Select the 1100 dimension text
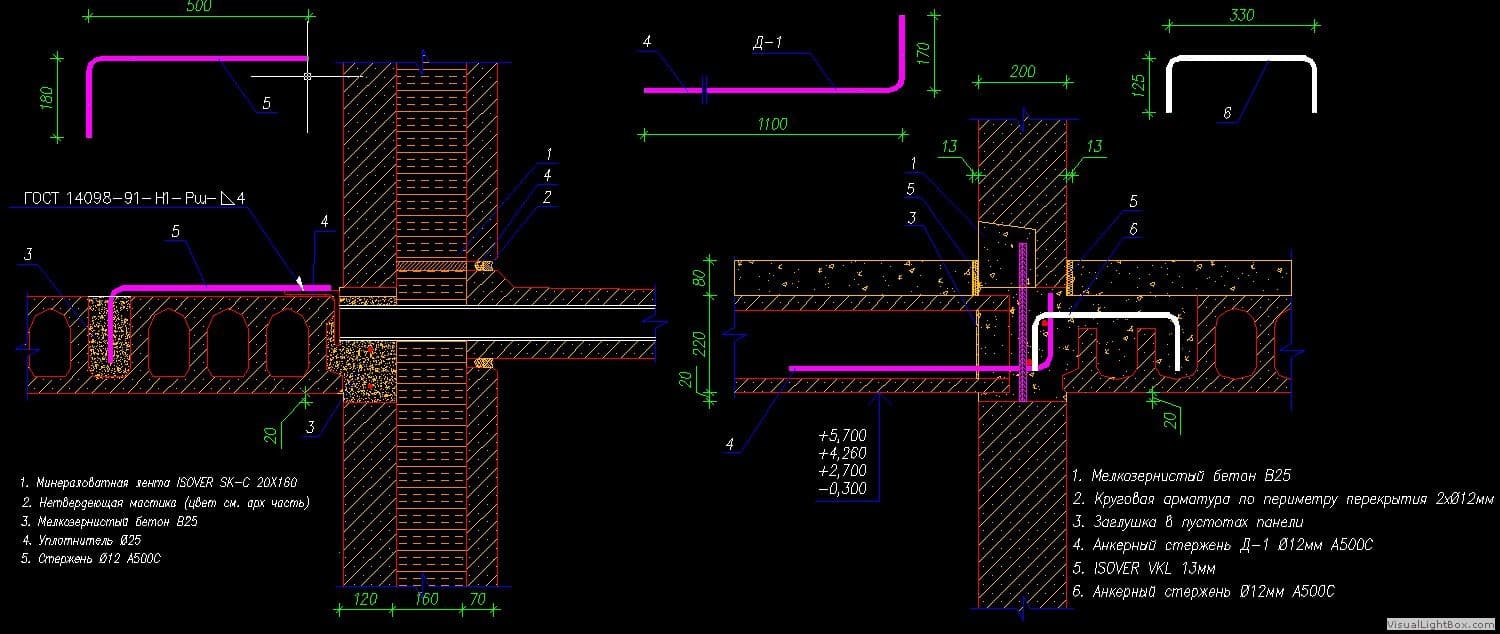Screen dimensions: 1500x634 (x=772, y=124)
